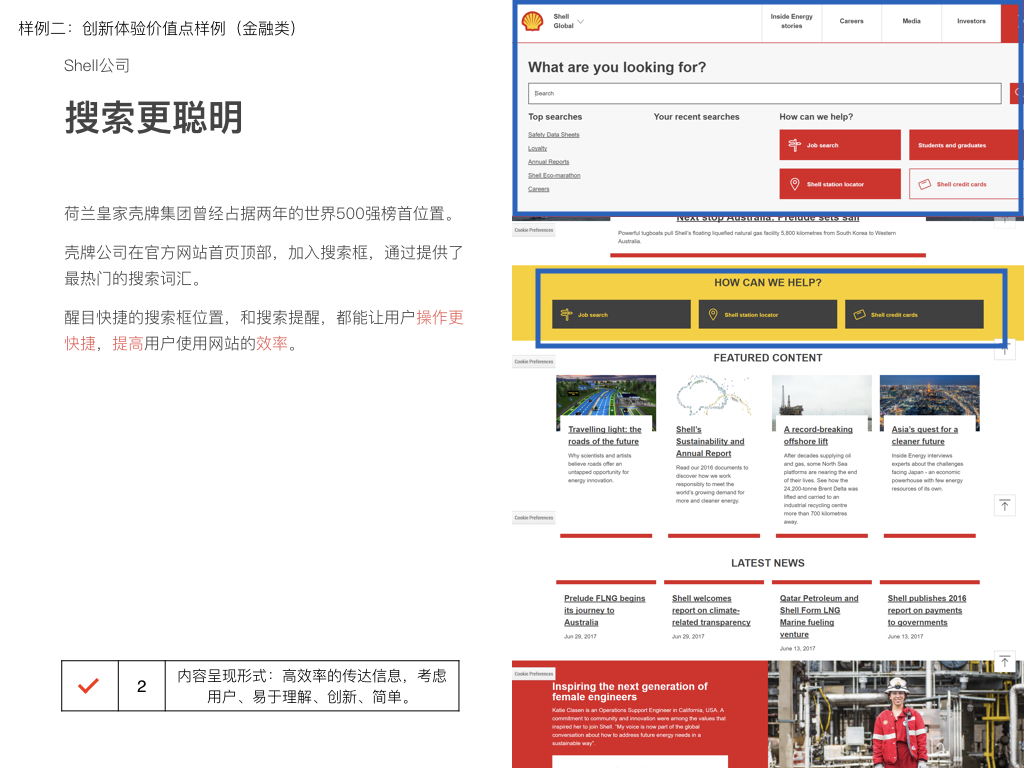The image size is (1024, 768).
Task: Click the 'Your recent searches' label
Action: click(696, 117)
